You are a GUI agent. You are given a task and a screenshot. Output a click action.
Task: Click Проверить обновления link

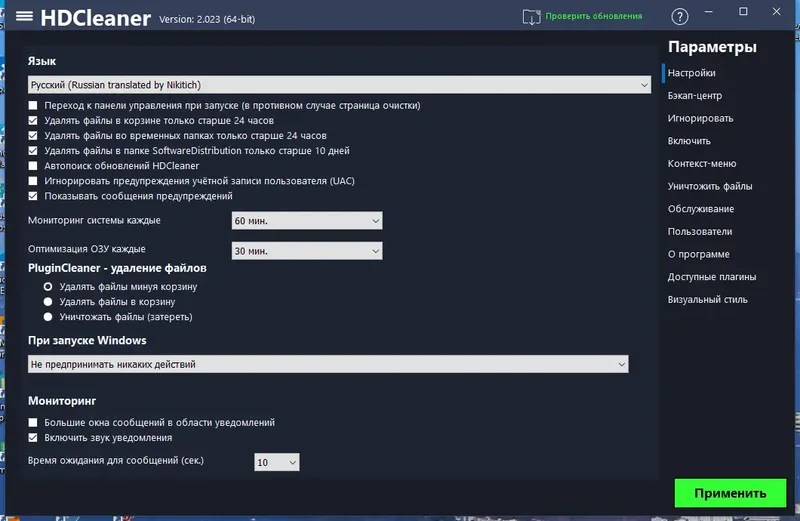[x=594, y=16]
